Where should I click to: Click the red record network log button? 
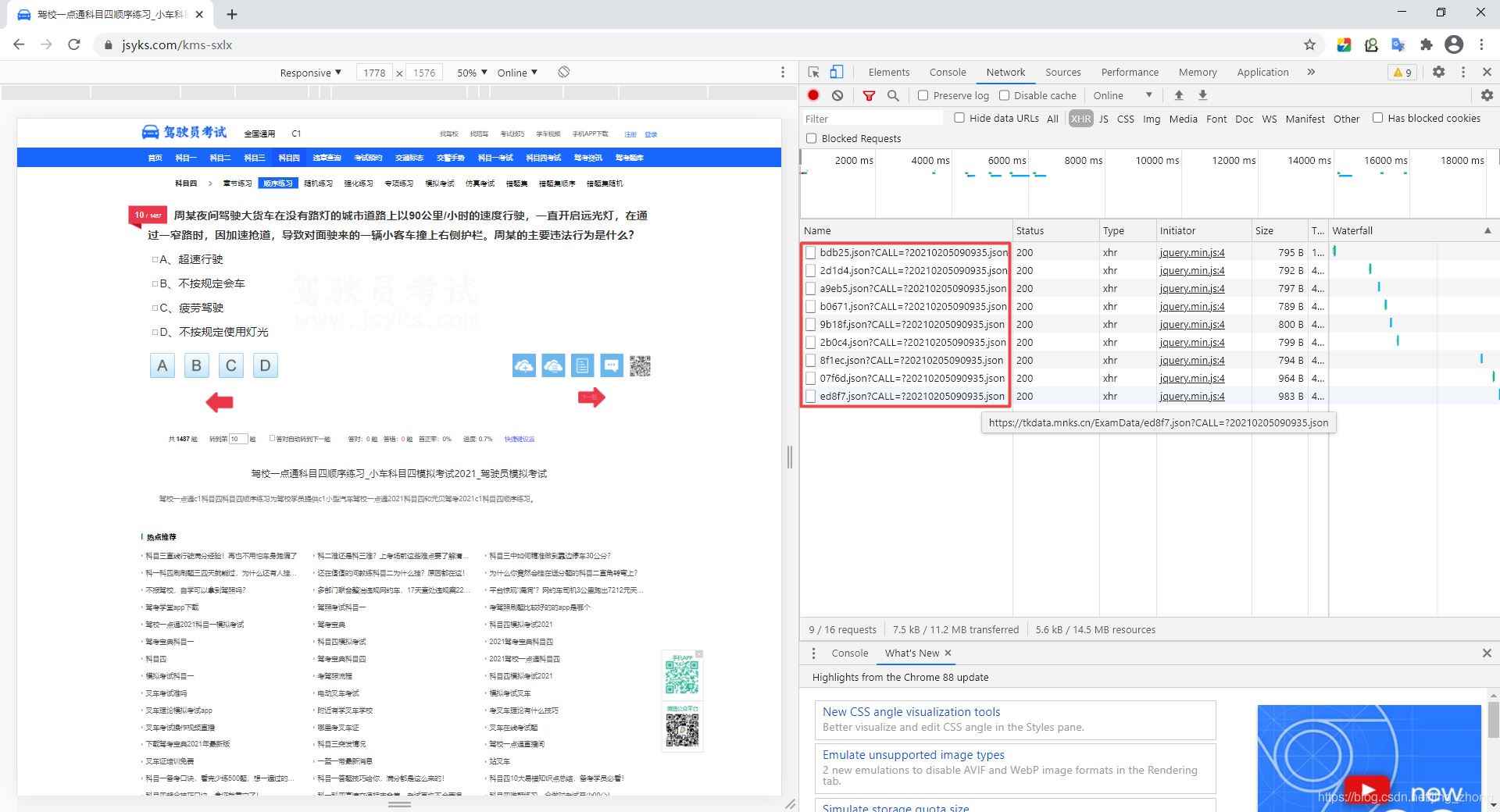pos(813,95)
